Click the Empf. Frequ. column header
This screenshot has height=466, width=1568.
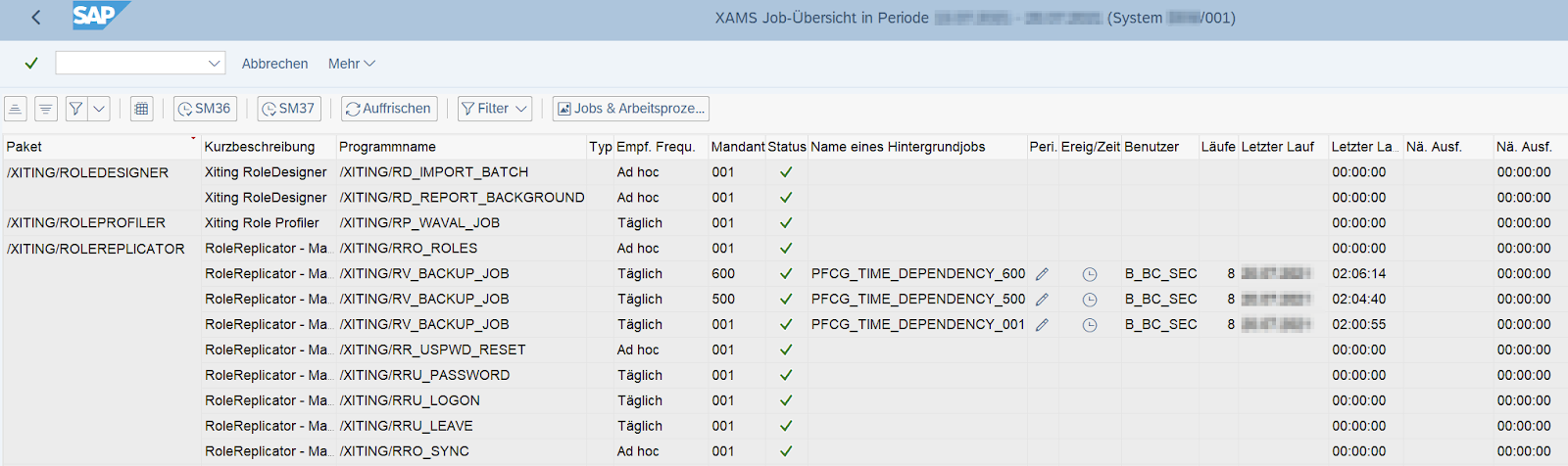click(660, 147)
